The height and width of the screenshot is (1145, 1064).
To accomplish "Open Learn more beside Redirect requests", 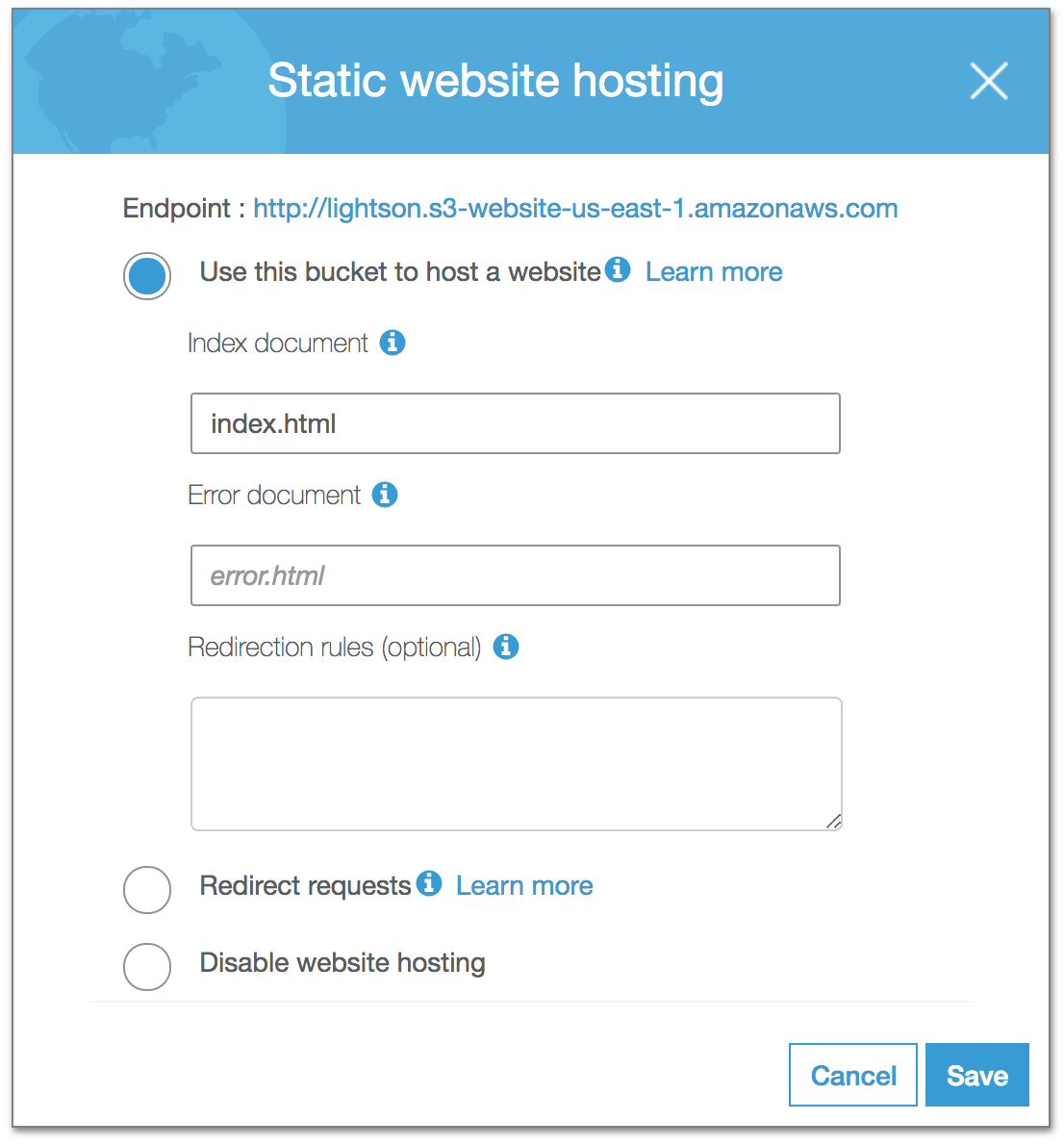I will 523,885.
